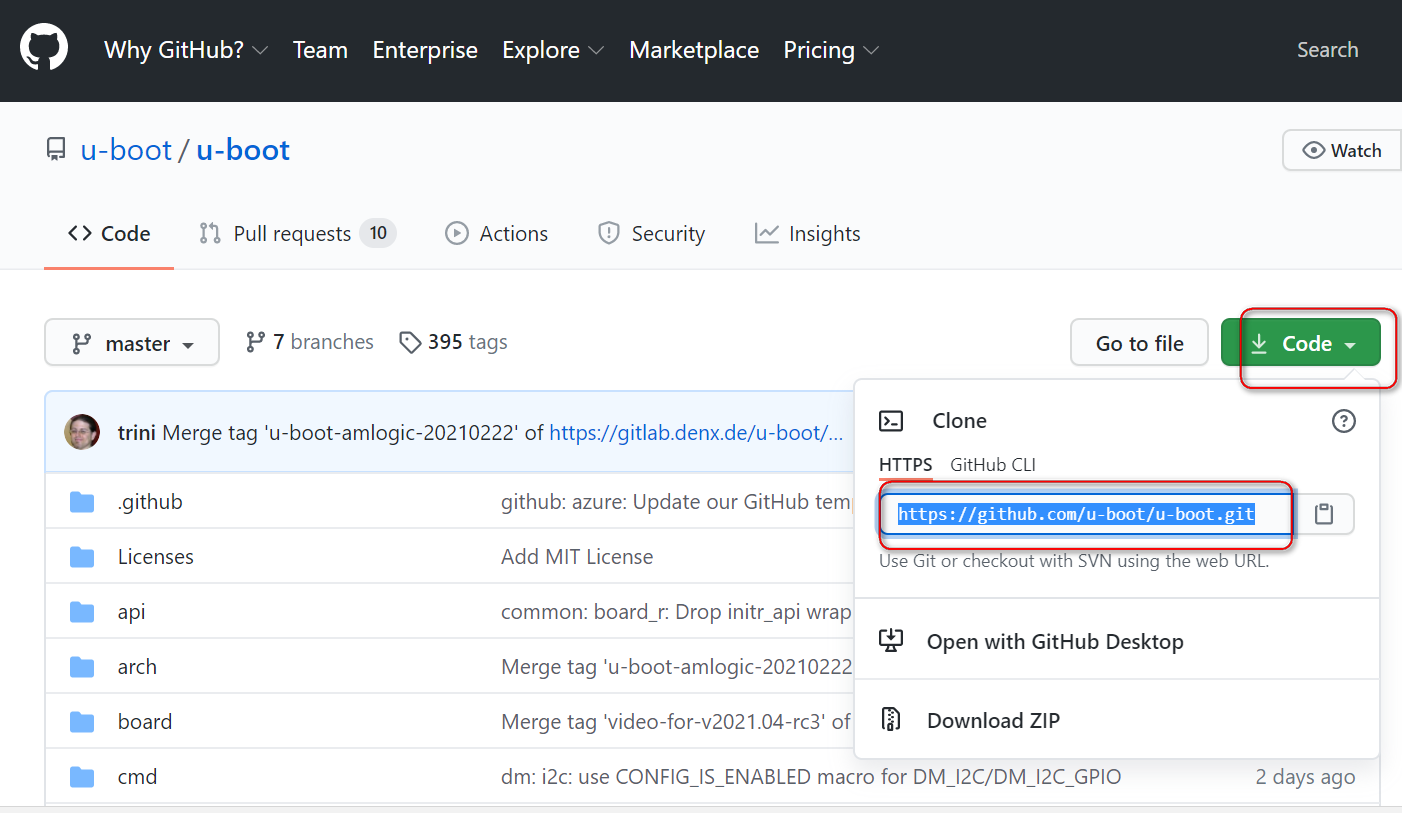Viewport: 1402px width, 813px height.
Task: Click the api folder icon
Action: point(82,612)
